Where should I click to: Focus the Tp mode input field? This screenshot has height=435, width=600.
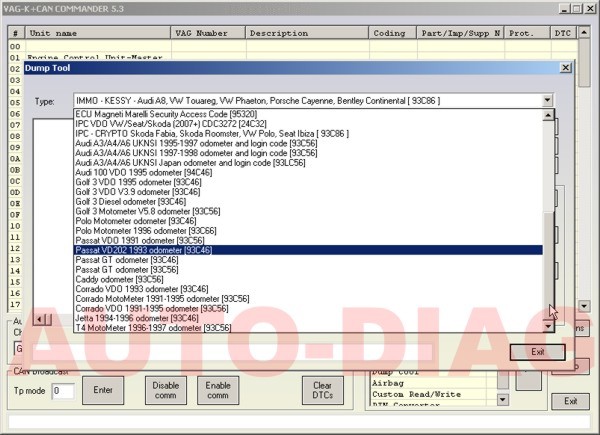[63, 391]
